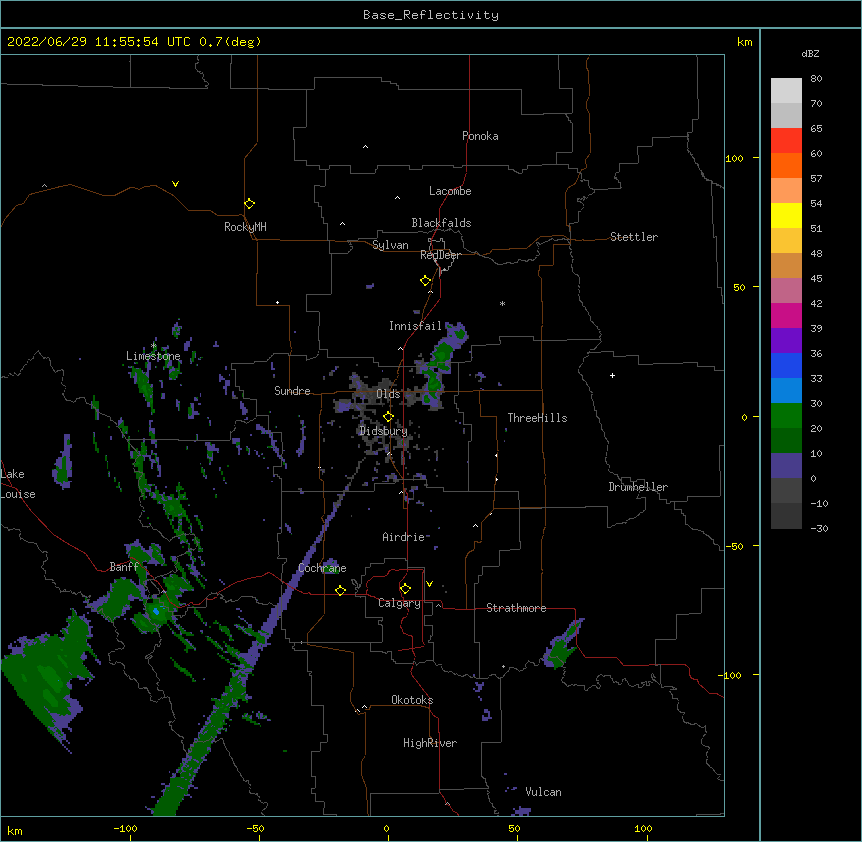Select the 42 dBZ magenta color swatch
This screenshot has height=842, width=862.
coord(786,315)
